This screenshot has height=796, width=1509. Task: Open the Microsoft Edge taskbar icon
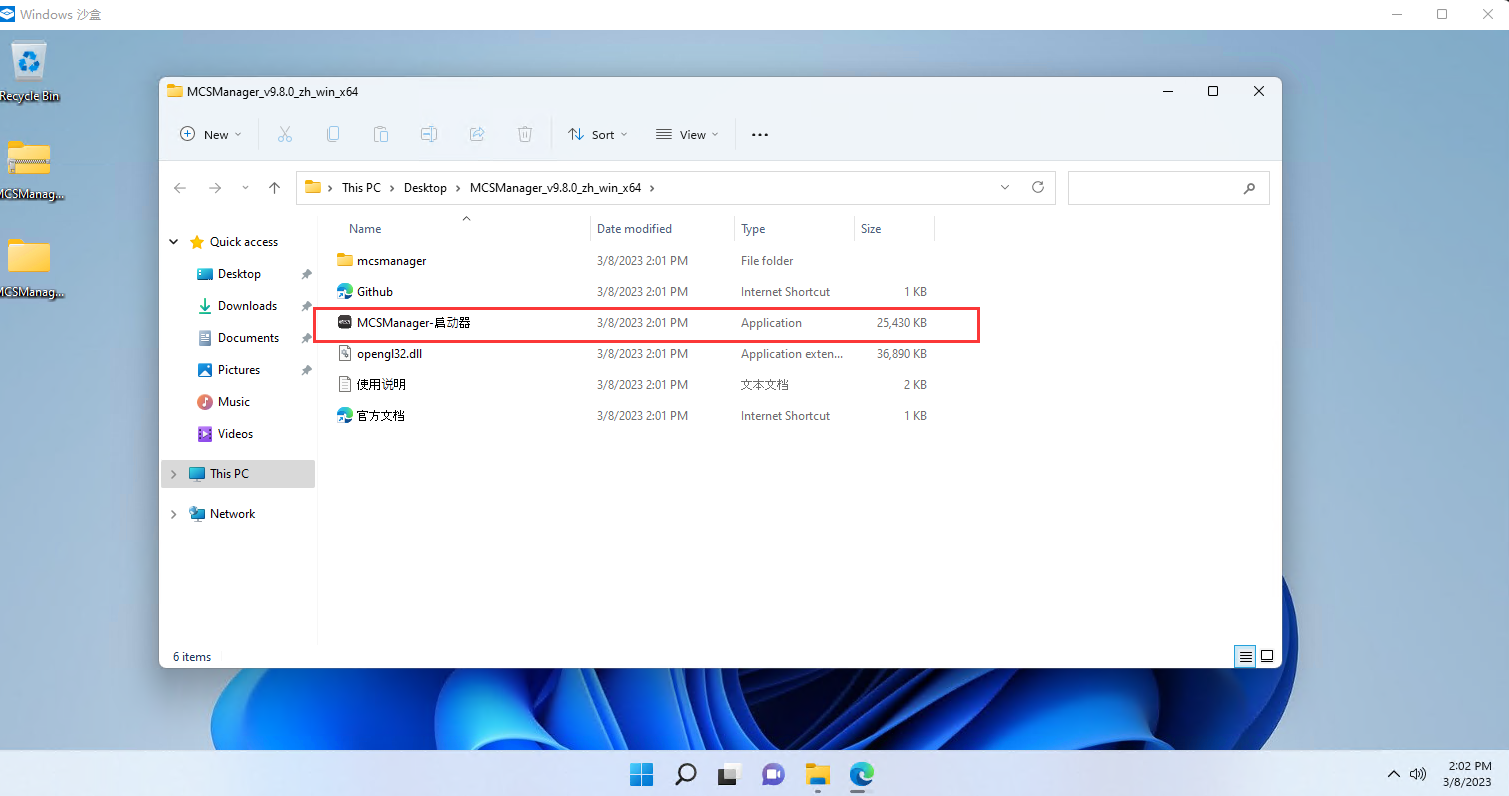[861, 774]
